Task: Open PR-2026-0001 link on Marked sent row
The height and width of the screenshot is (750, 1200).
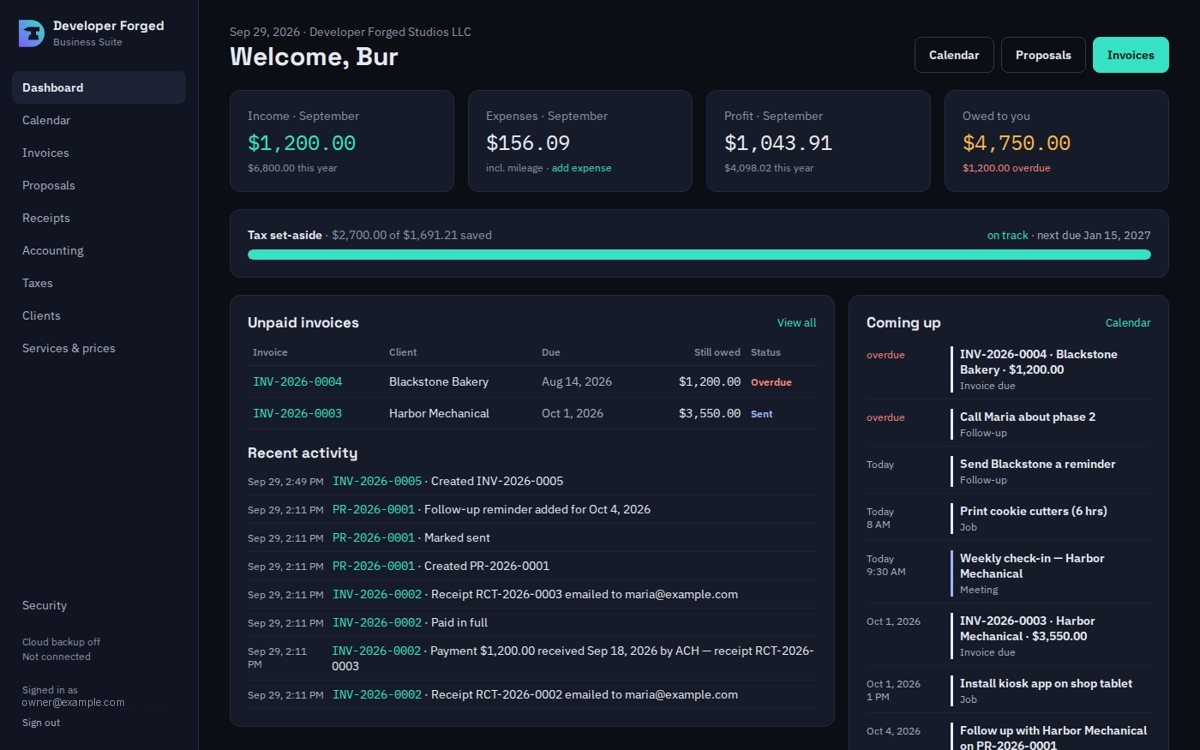Action: click(x=373, y=538)
